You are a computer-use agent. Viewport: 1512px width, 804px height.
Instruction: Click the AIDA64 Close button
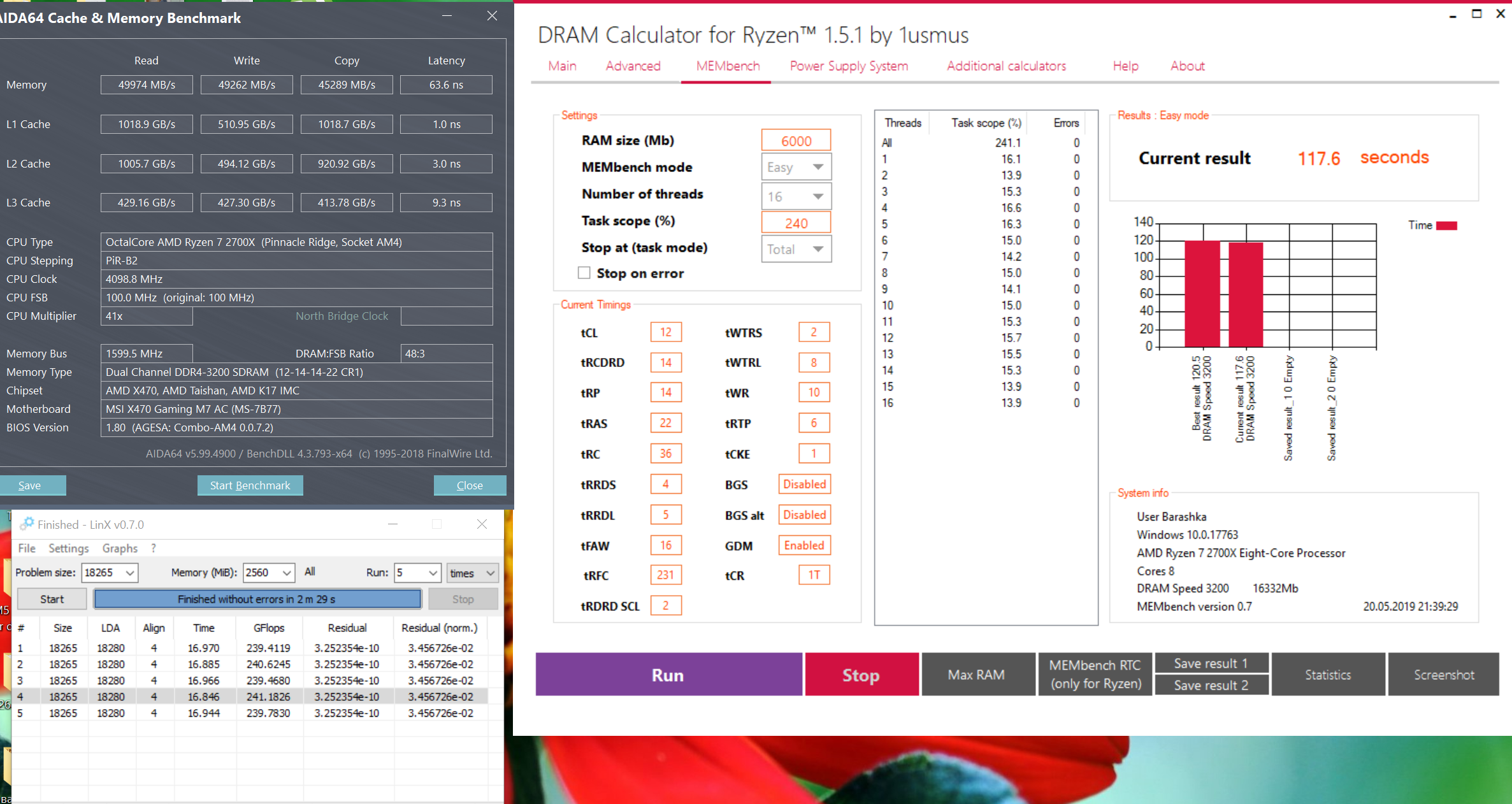pyautogui.click(x=470, y=485)
